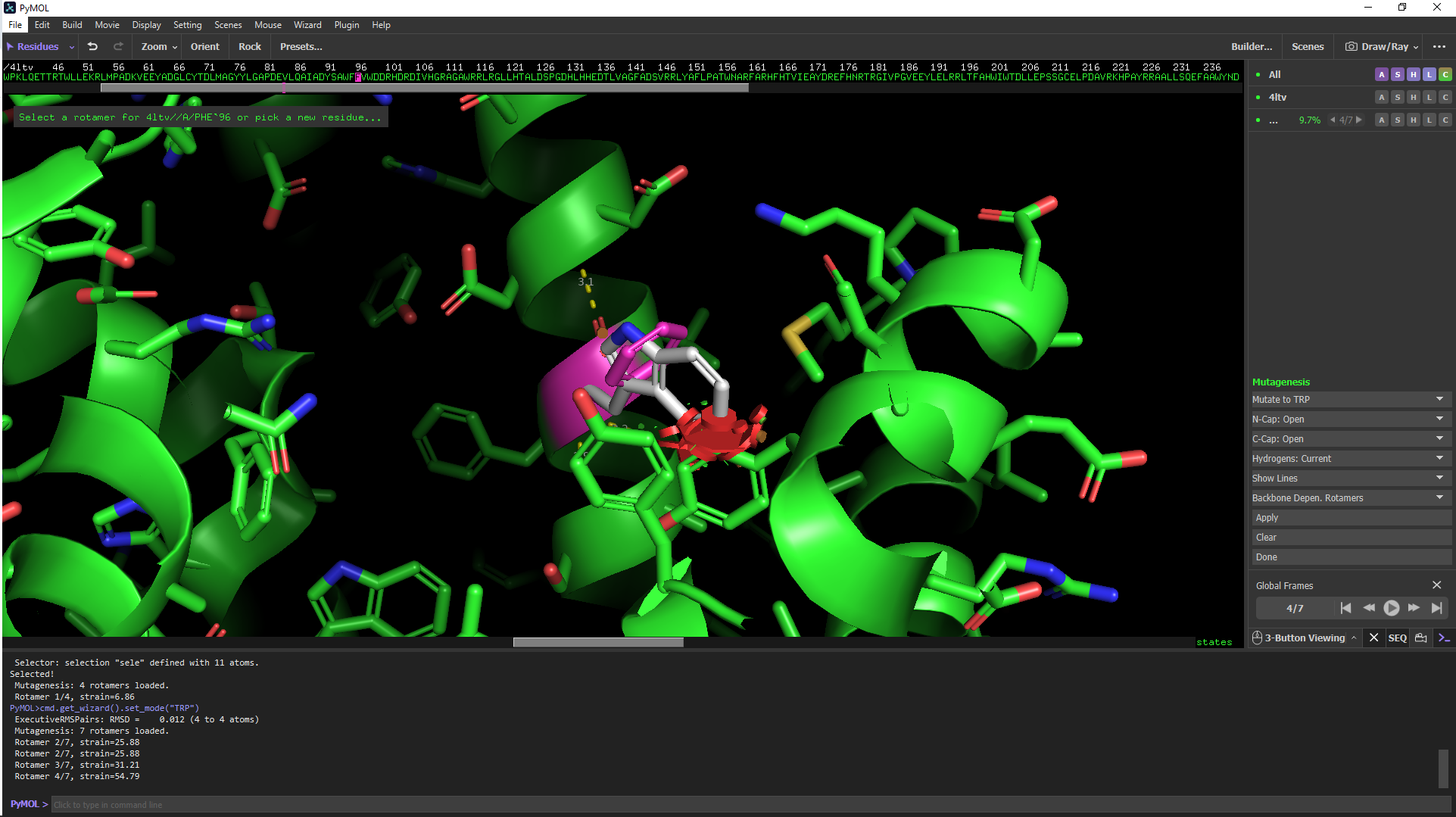Screen dimensions: 1456x817
Task: Toggle visibility of the 4ltv object
Action: tap(1277, 97)
